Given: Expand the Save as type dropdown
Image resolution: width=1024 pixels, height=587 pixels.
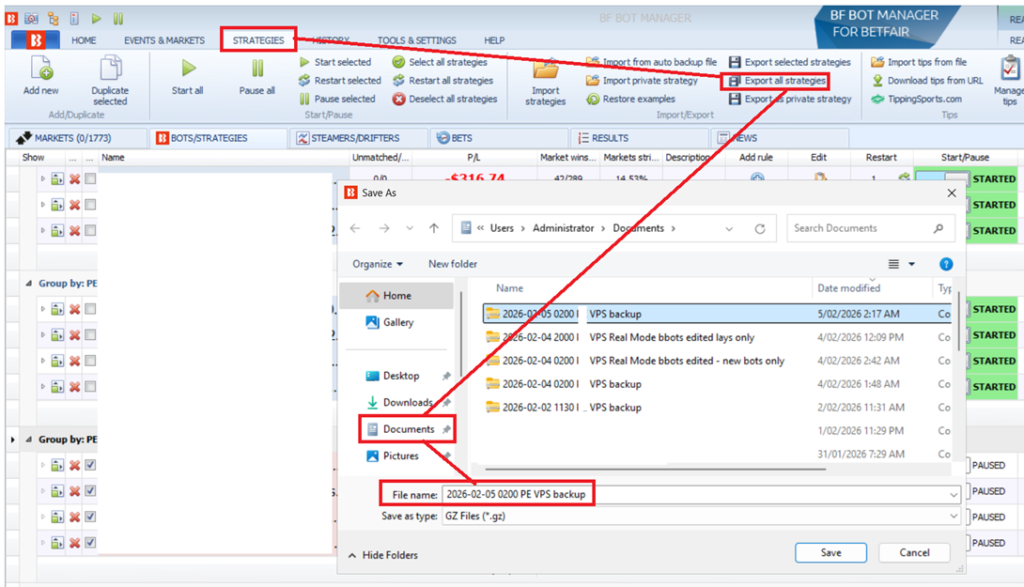Looking at the screenshot, I should coord(954,516).
